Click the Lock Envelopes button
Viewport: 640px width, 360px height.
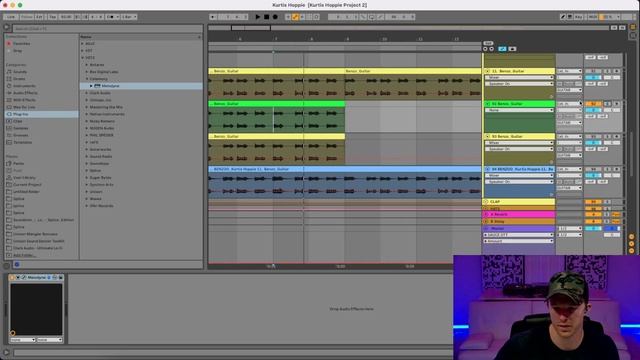pos(512,49)
